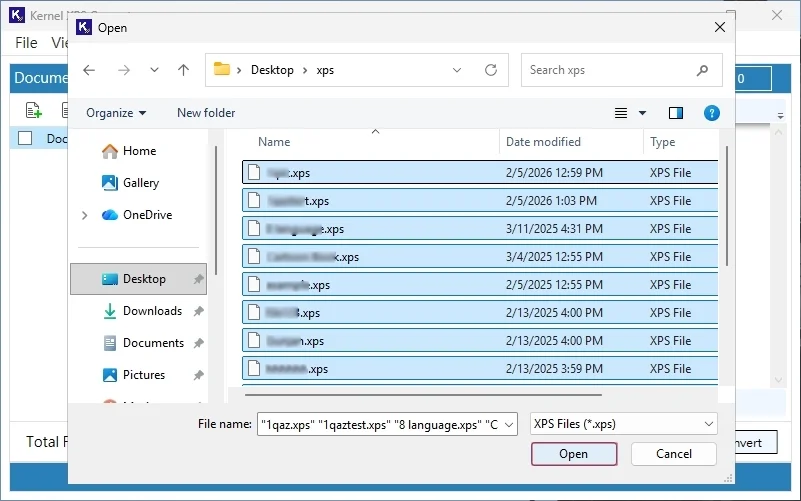Change view layout icon
Screen dimensions: 801x501
[621, 113]
